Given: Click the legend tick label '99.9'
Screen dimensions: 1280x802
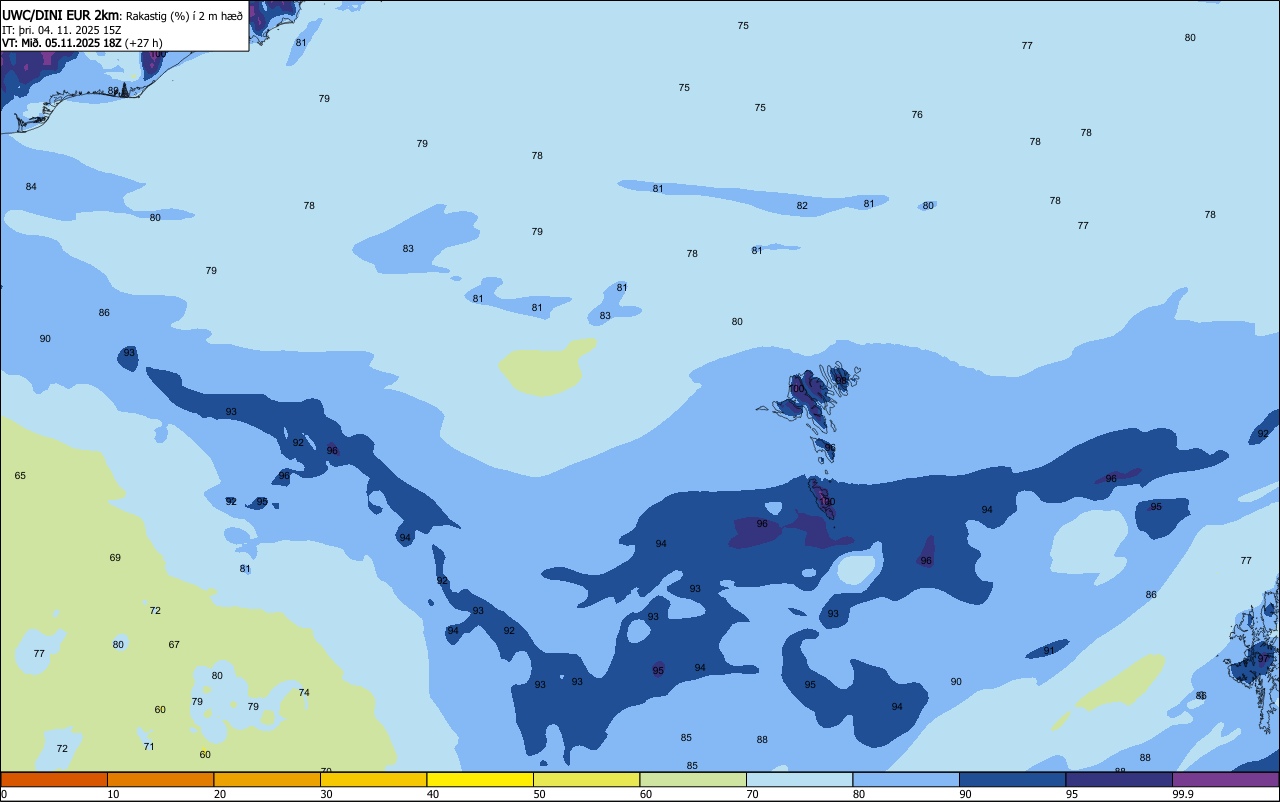Looking at the screenshot, I should 1183,794.
